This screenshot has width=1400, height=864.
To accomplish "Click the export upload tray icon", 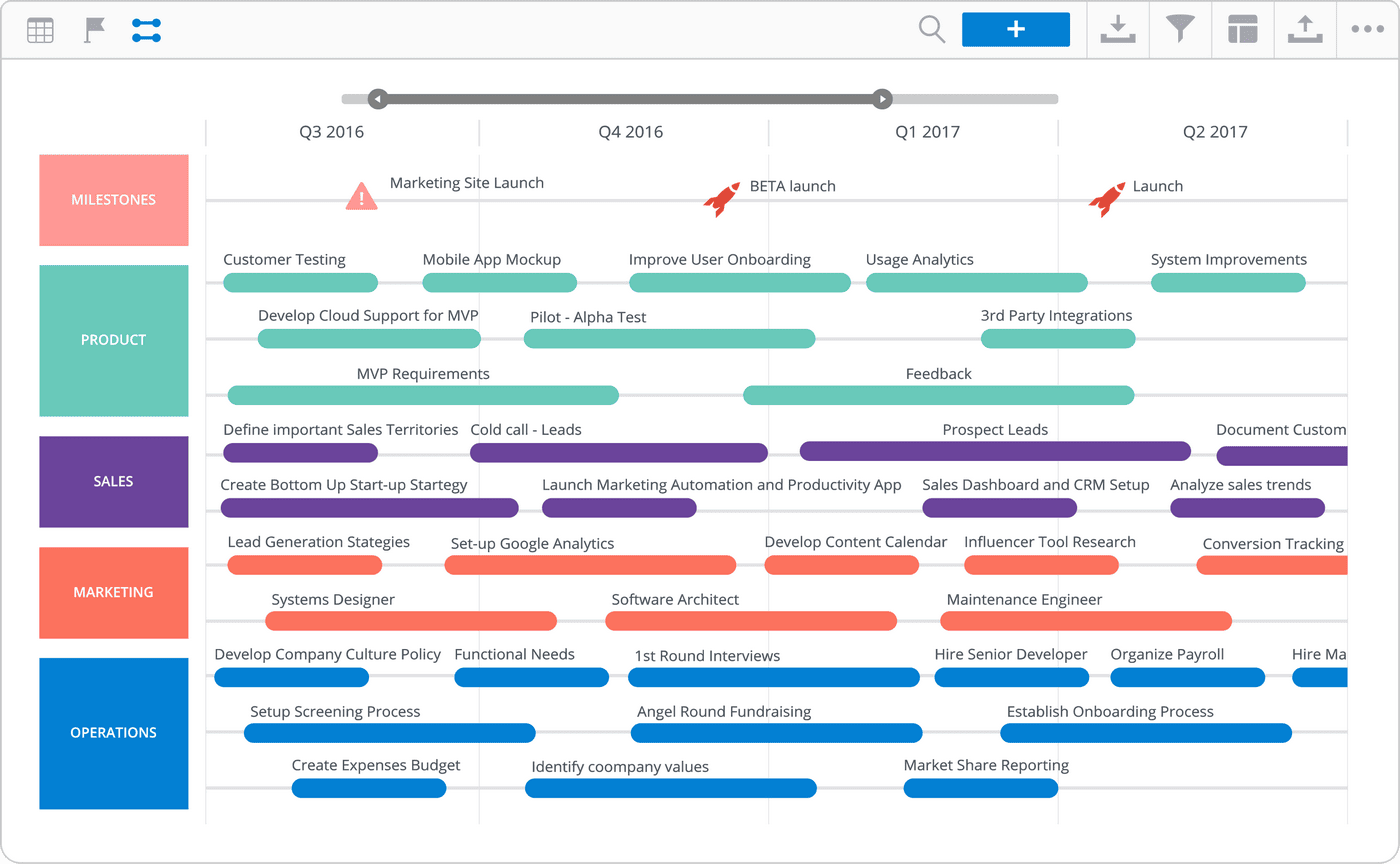I will coord(1304,30).
